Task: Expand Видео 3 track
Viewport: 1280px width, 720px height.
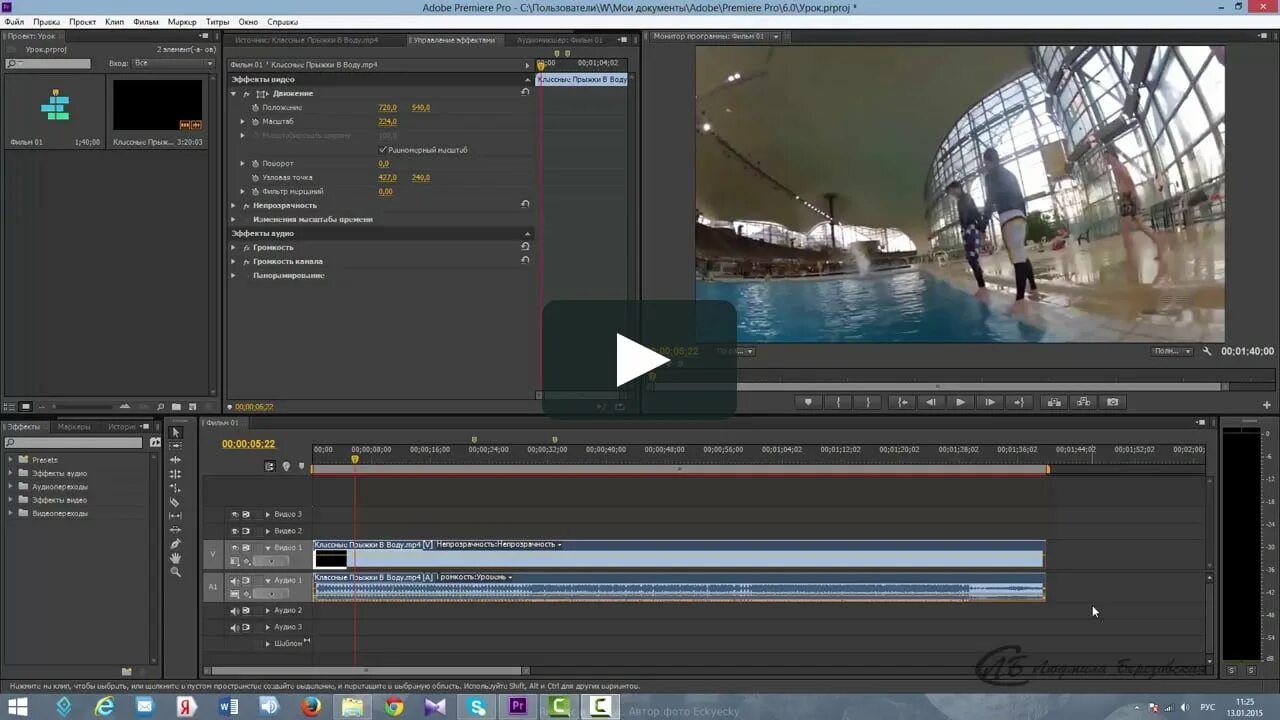Action: click(267, 514)
